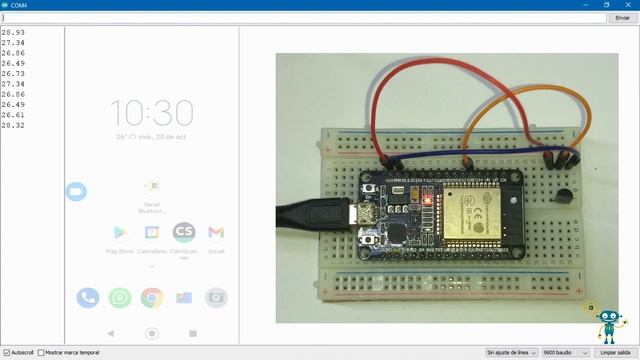Click the Enviar send button
The height and width of the screenshot is (360, 640).
[x=622, y=18]
